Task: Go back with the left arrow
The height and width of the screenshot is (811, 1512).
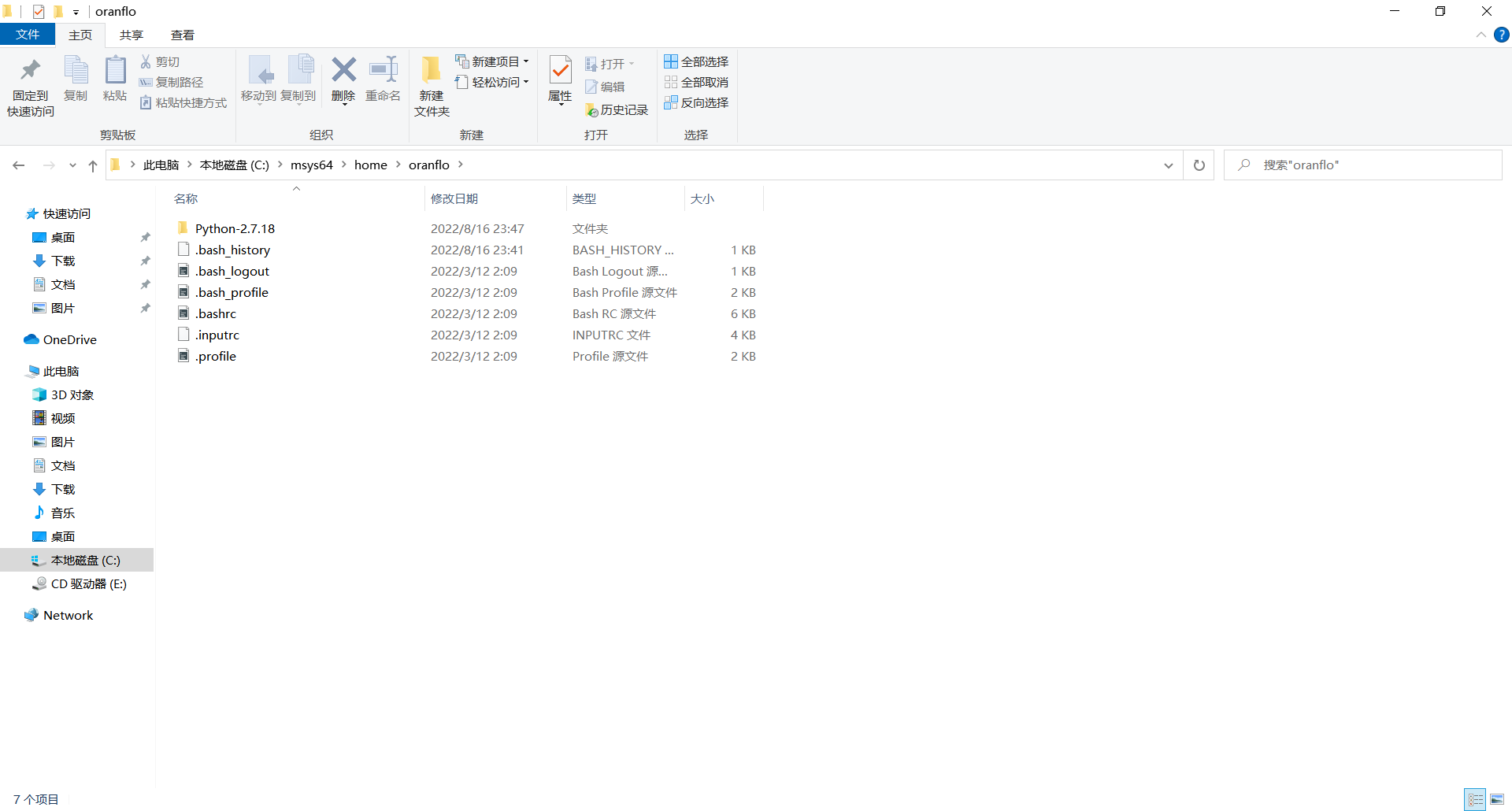Action: [x=19, y=165]
